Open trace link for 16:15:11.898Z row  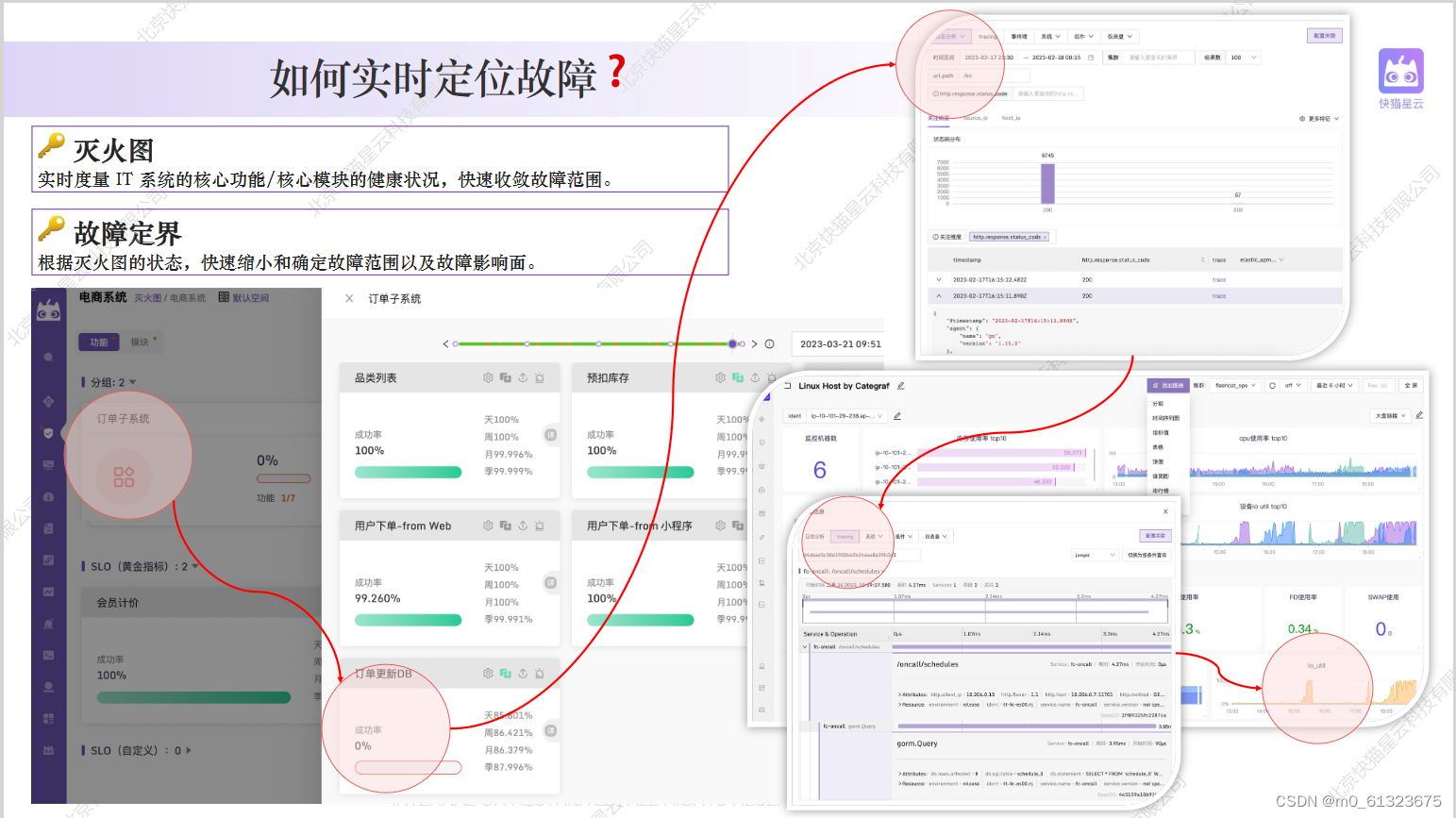(x=1219, y=295)
